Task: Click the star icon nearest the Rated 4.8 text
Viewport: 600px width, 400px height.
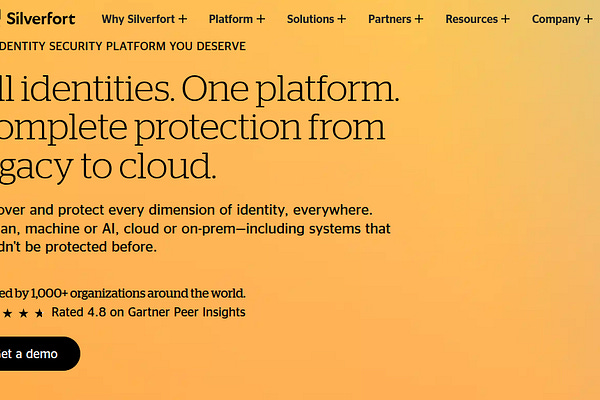Action: pos(39,313)
